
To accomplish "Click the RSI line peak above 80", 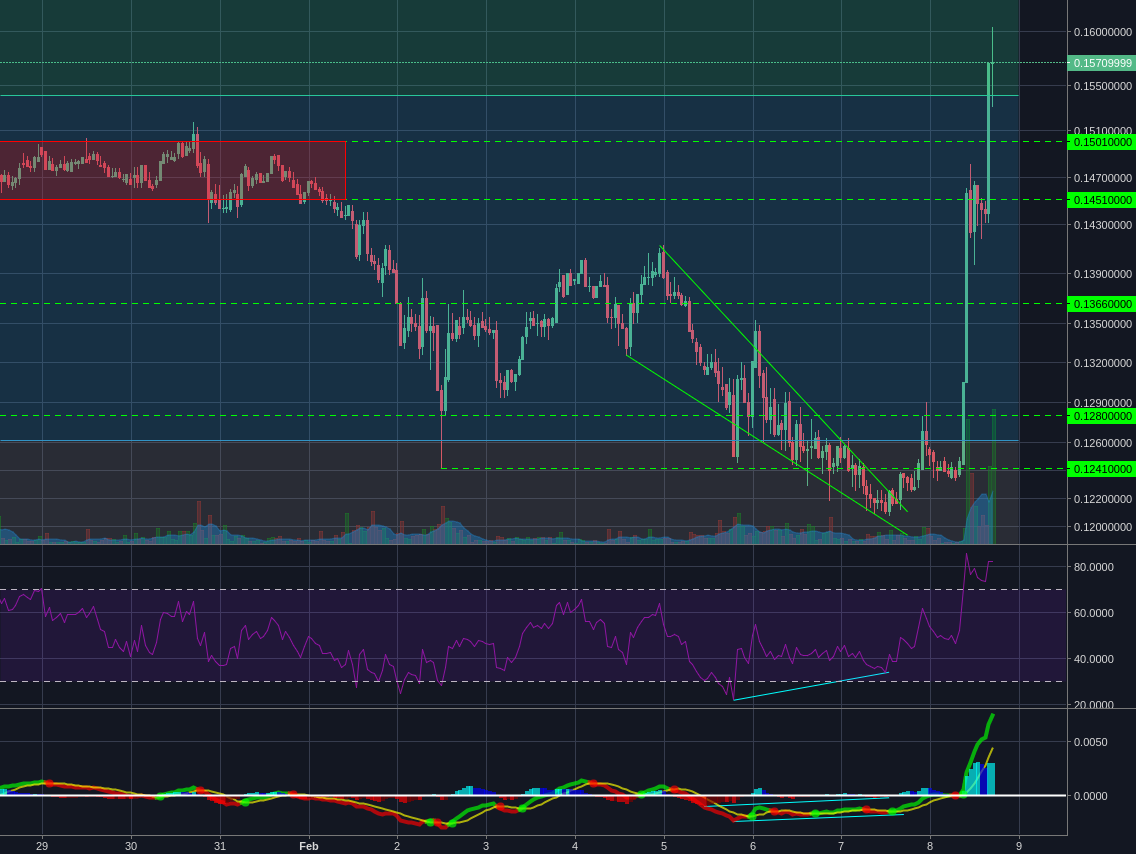I will tap(966, 556).
